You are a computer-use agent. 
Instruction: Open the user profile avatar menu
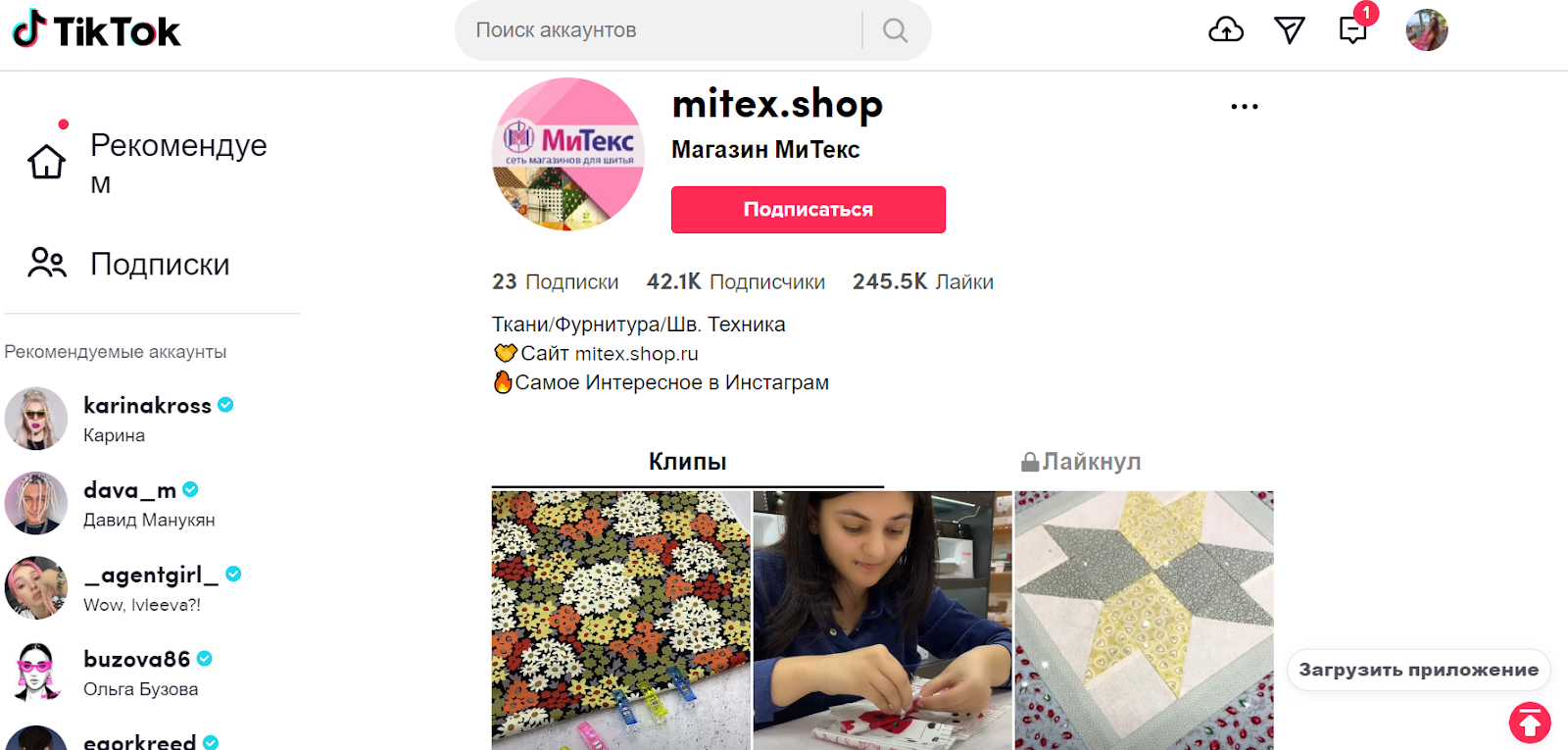click(1427, 30)
